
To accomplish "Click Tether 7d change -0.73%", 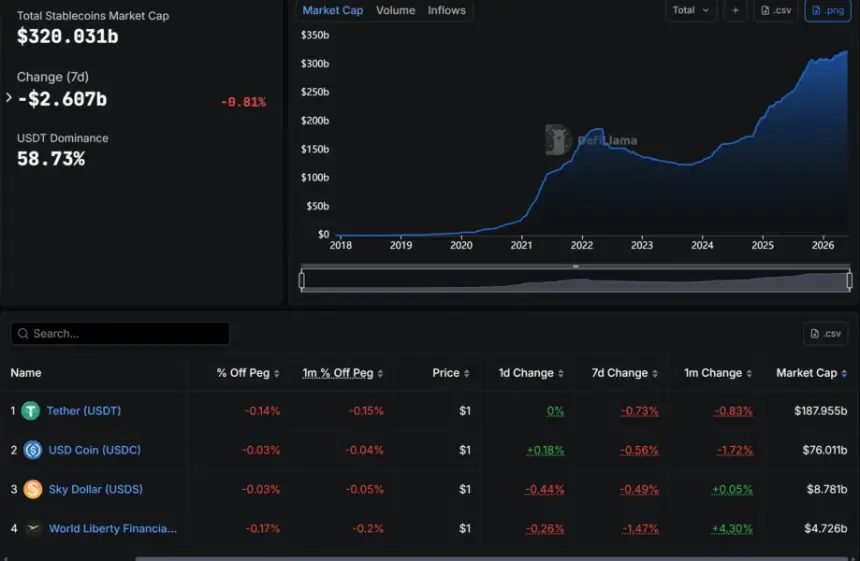I will click(x=640, y=411).
